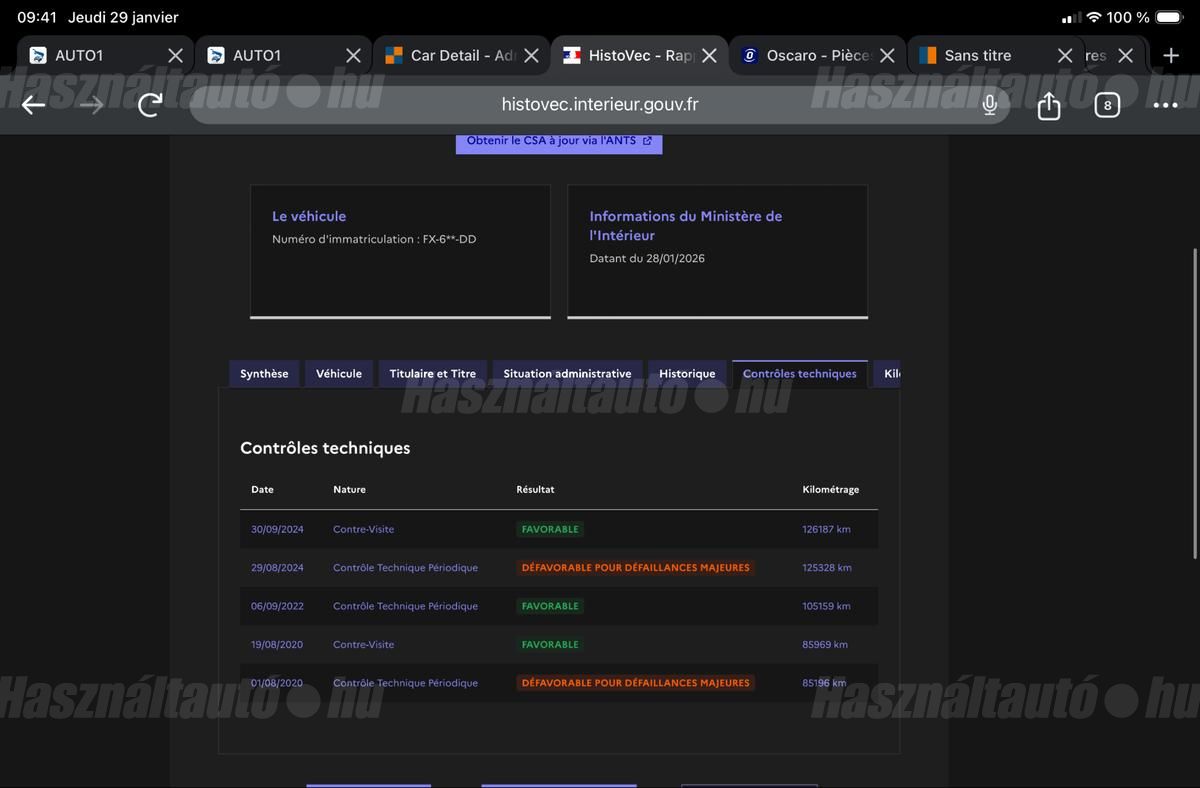Screen dimensions: 1200x788
Task: Tap the Wi-Fi icon in status bar
Action: [x=1093, y=18]
